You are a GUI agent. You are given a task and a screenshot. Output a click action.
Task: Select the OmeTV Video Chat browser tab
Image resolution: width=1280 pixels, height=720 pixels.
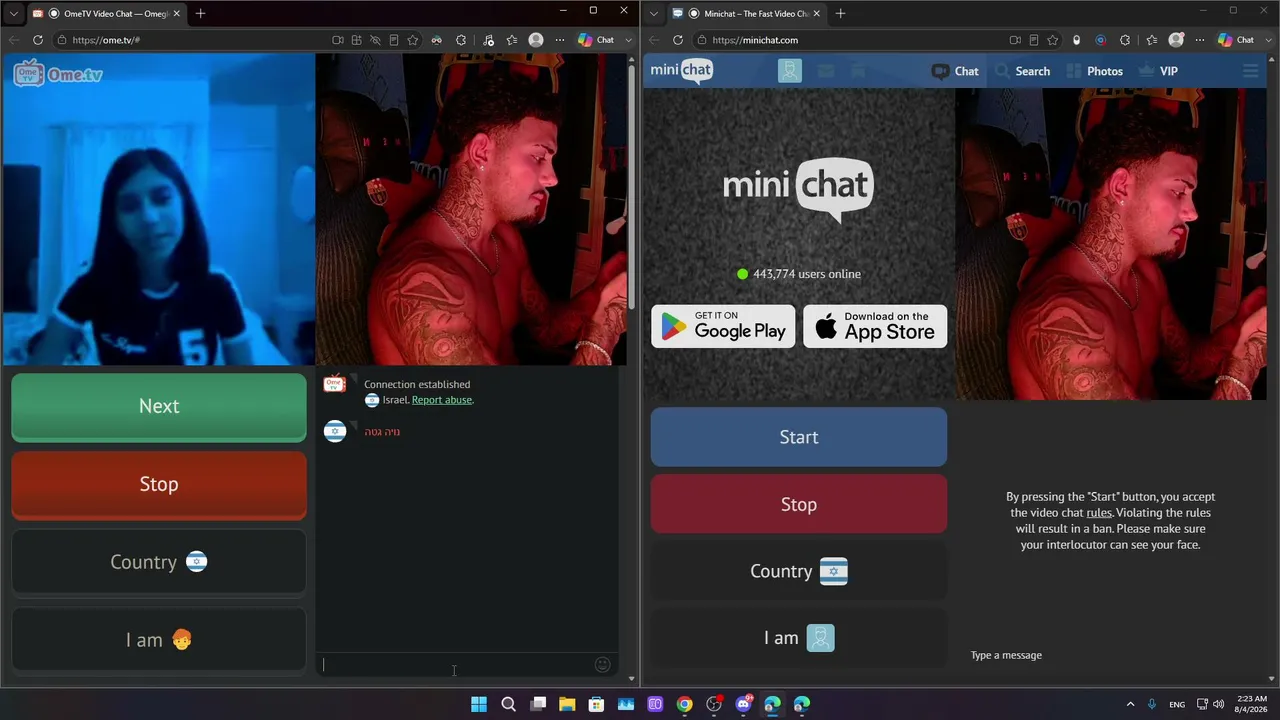pyautogui.click(x=105, y=13)
